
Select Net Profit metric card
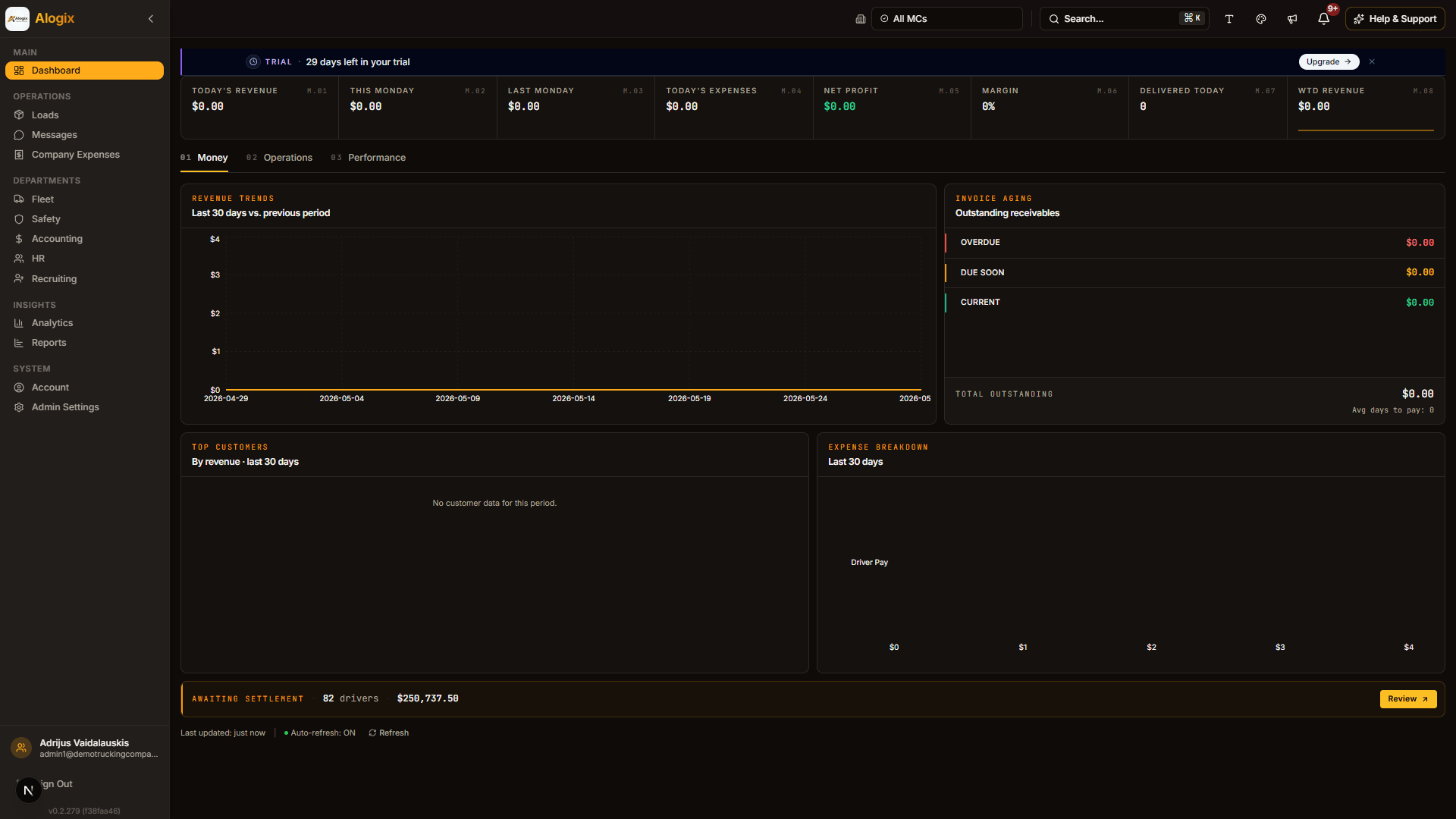click(x=892, y=108)
